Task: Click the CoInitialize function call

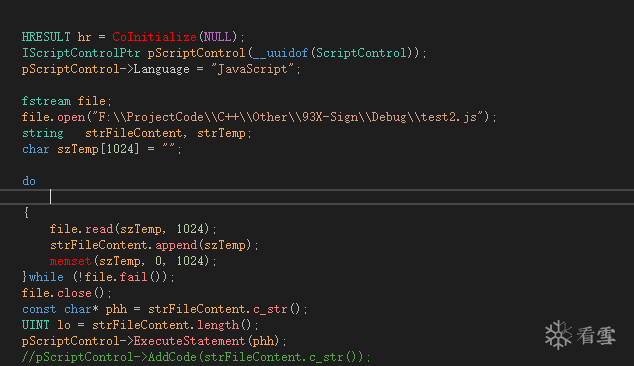Action: (154, 37)
